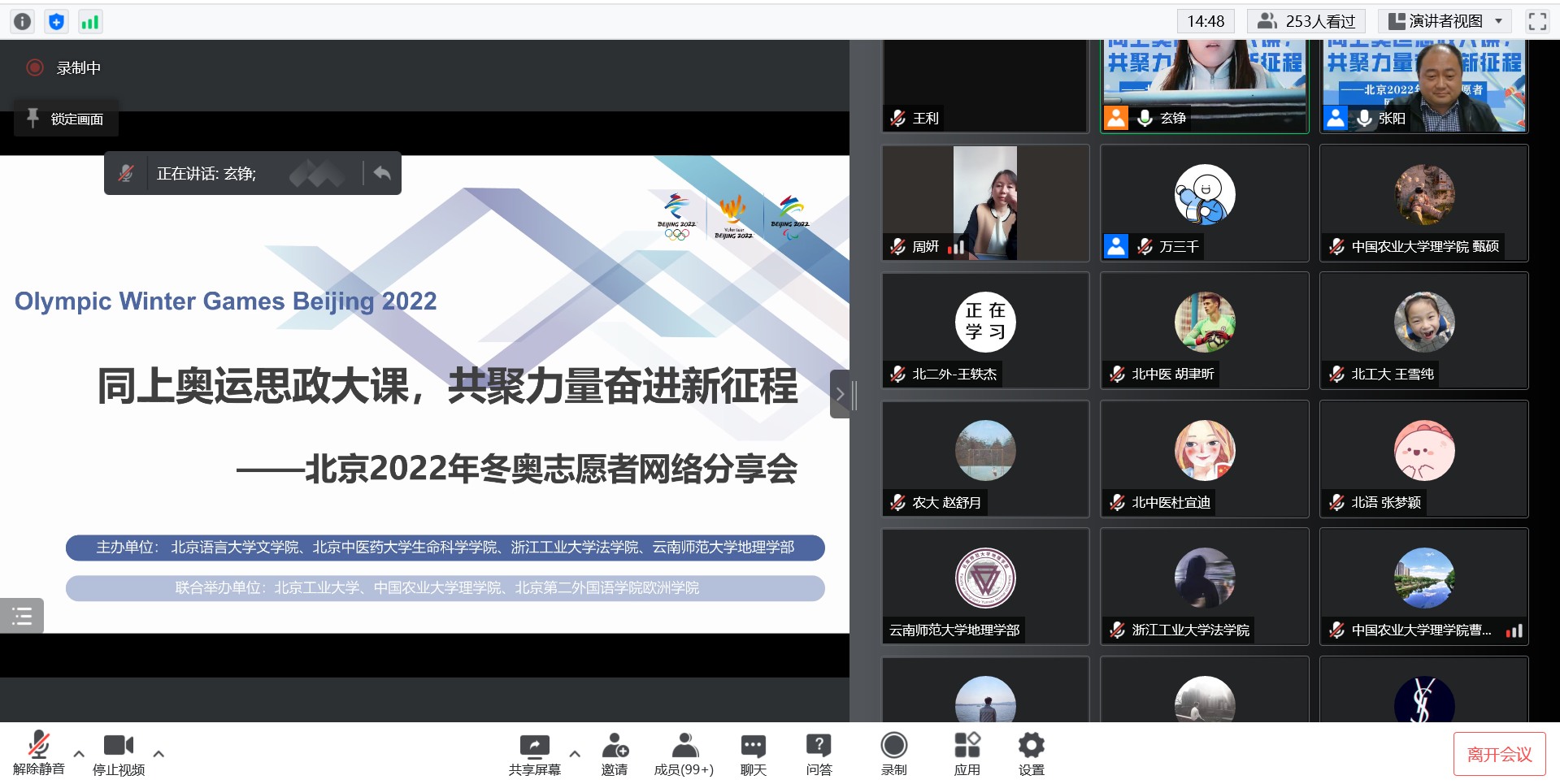
Task: Toggle meeting recording (录制) button
Action: tap(893, 753)
